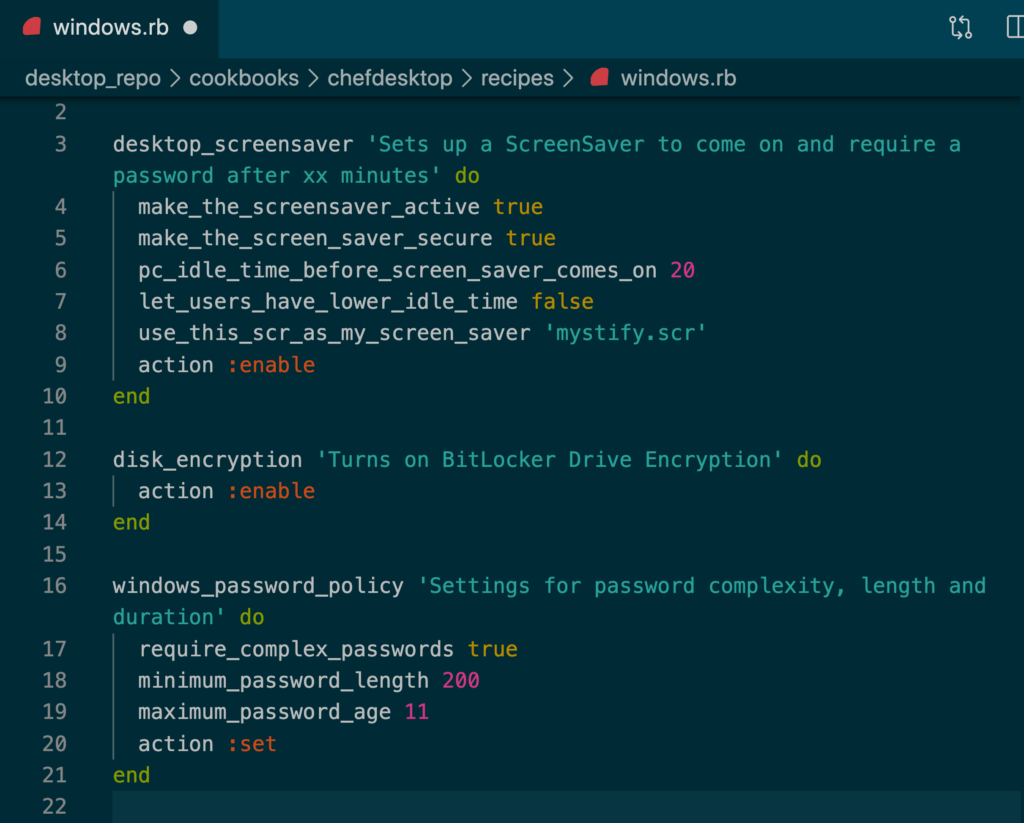Viewport: 1024px width, 823px height.
Task: Click the value 11 after maximum_password_age
Action: (417, 711)
